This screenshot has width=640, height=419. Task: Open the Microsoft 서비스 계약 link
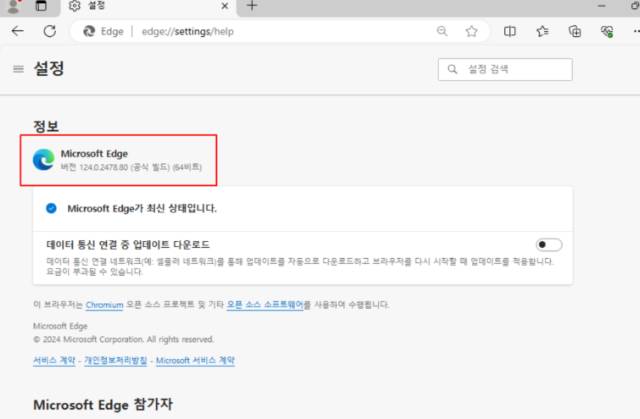pos(195,360)
